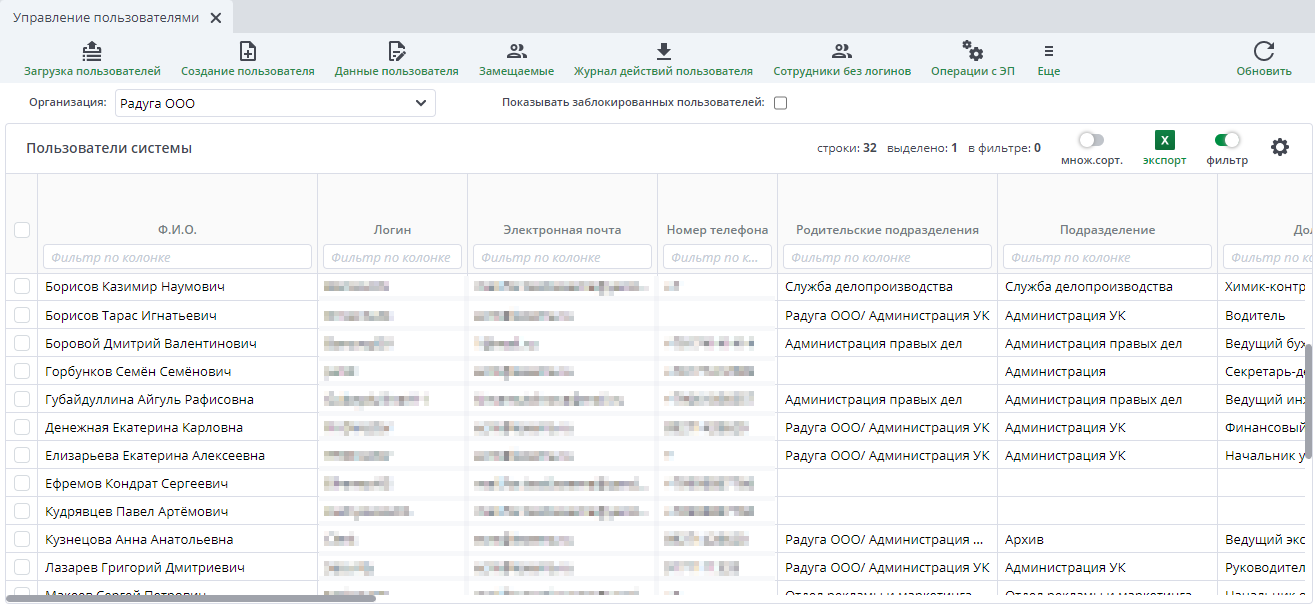Open table settings gear icon
Image resolution: width=1315 pixels, height=609 pixels.
pyautogui.click(x=1279, y=147)
